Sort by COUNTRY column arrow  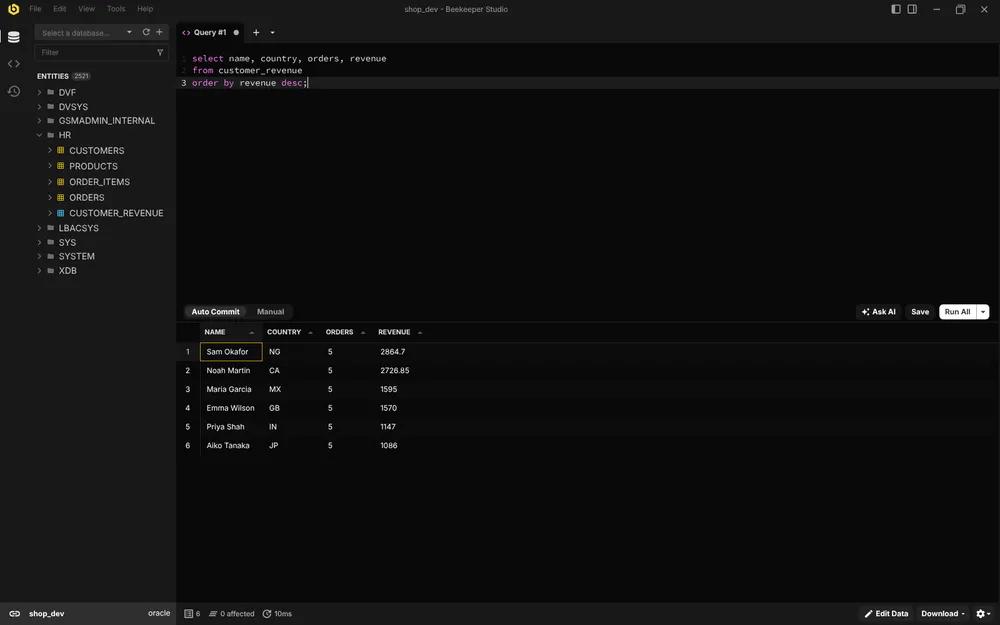[x=311, y=332]
